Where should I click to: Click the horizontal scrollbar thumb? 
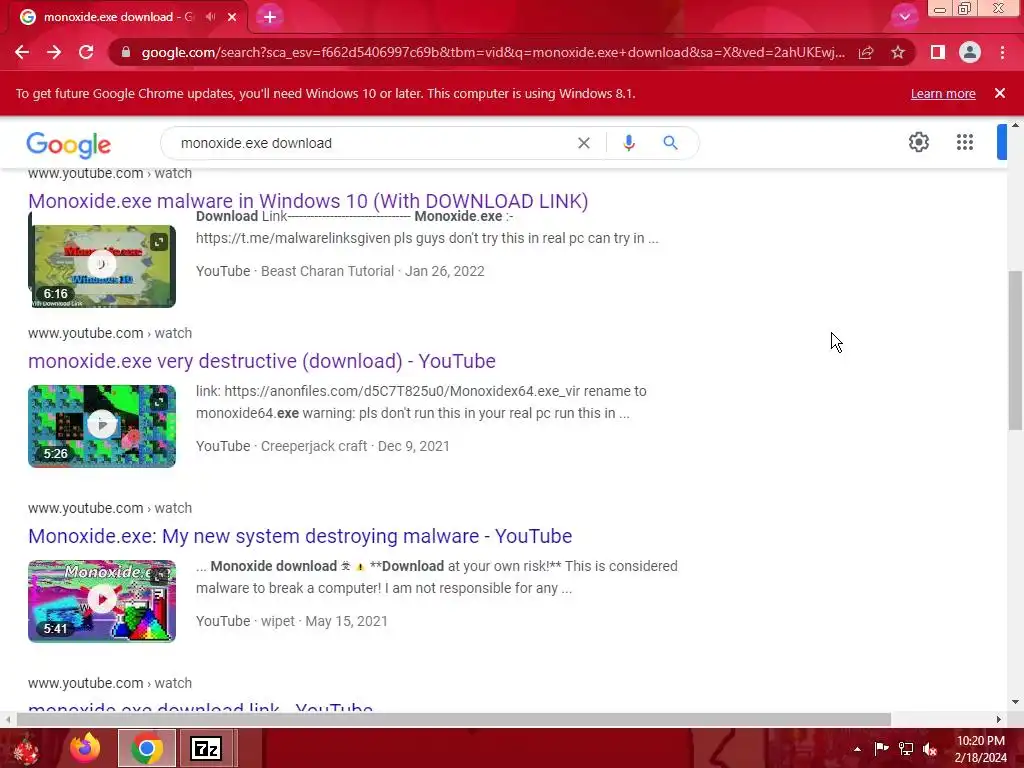(x=454, y=720)
